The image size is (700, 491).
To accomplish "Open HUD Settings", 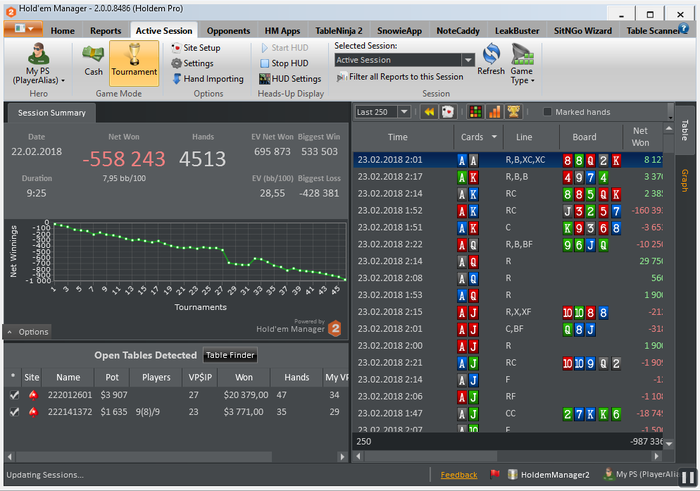I will [290, 79].
